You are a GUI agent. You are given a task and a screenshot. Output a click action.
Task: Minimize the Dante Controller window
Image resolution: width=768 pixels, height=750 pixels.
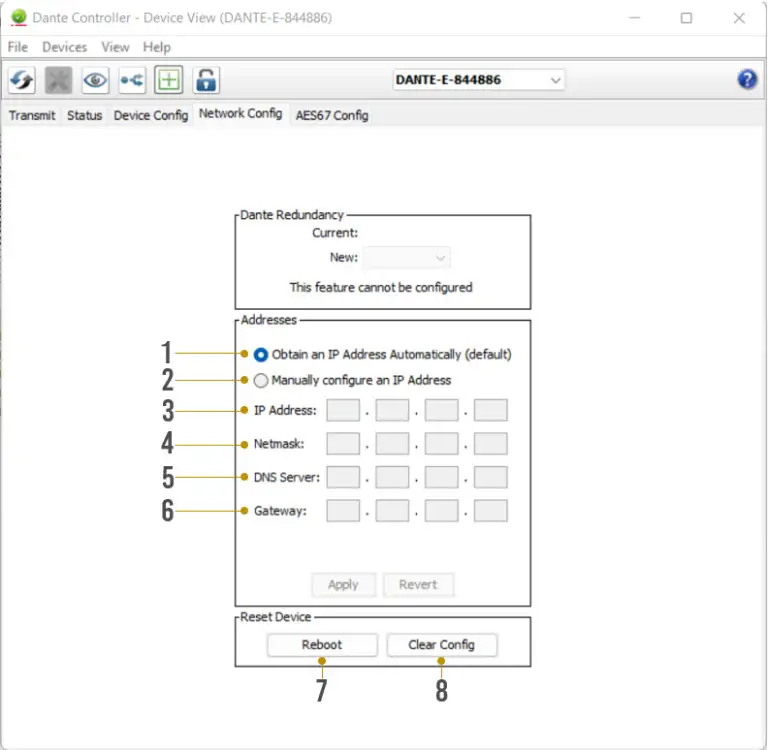click(634, 18)
